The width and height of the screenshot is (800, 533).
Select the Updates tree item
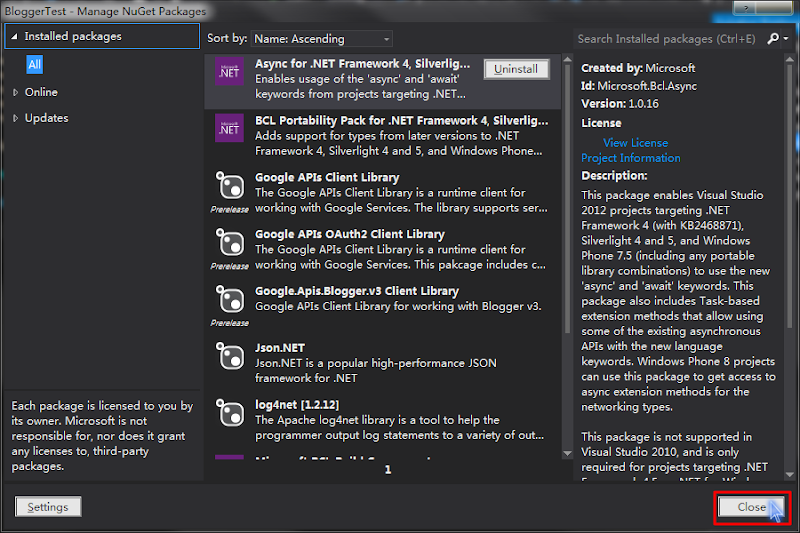pos(46,118)
